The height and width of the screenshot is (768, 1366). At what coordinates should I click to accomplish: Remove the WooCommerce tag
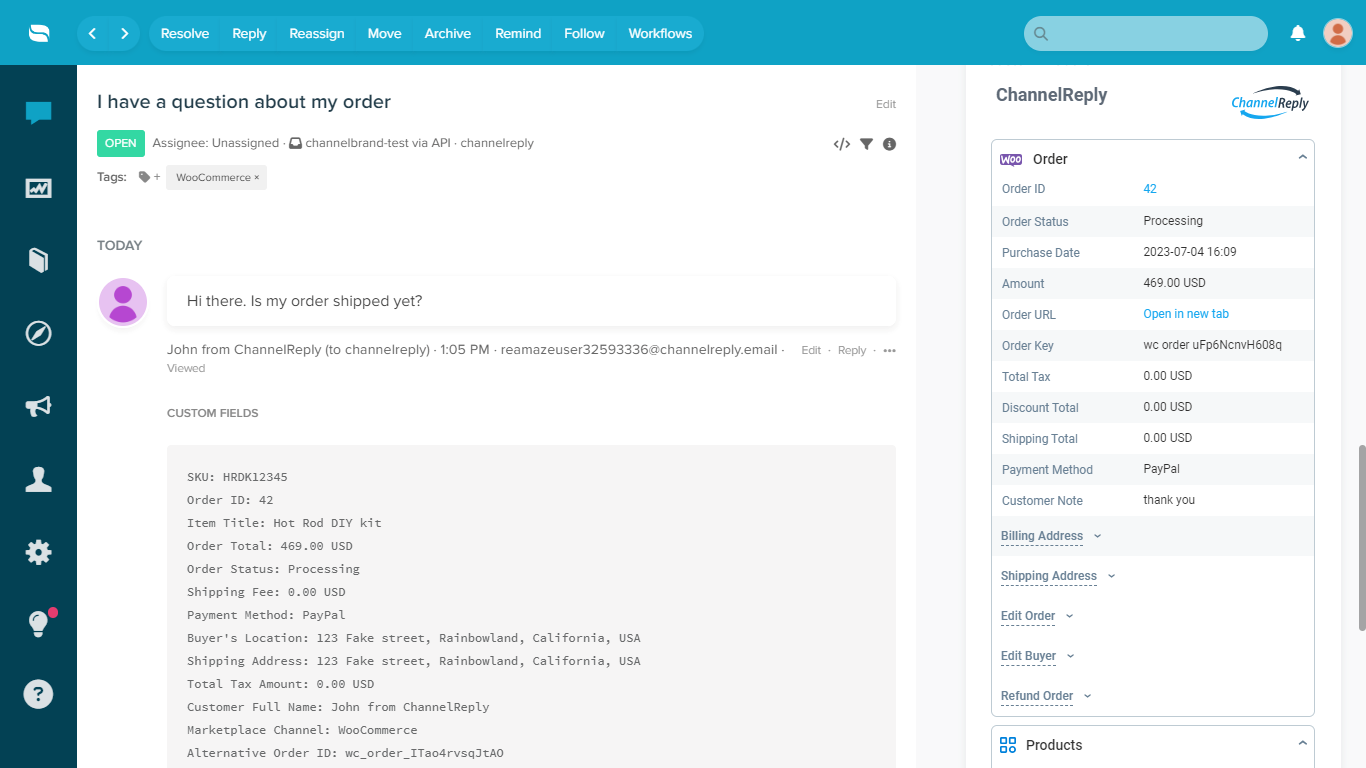coord(257,178)
